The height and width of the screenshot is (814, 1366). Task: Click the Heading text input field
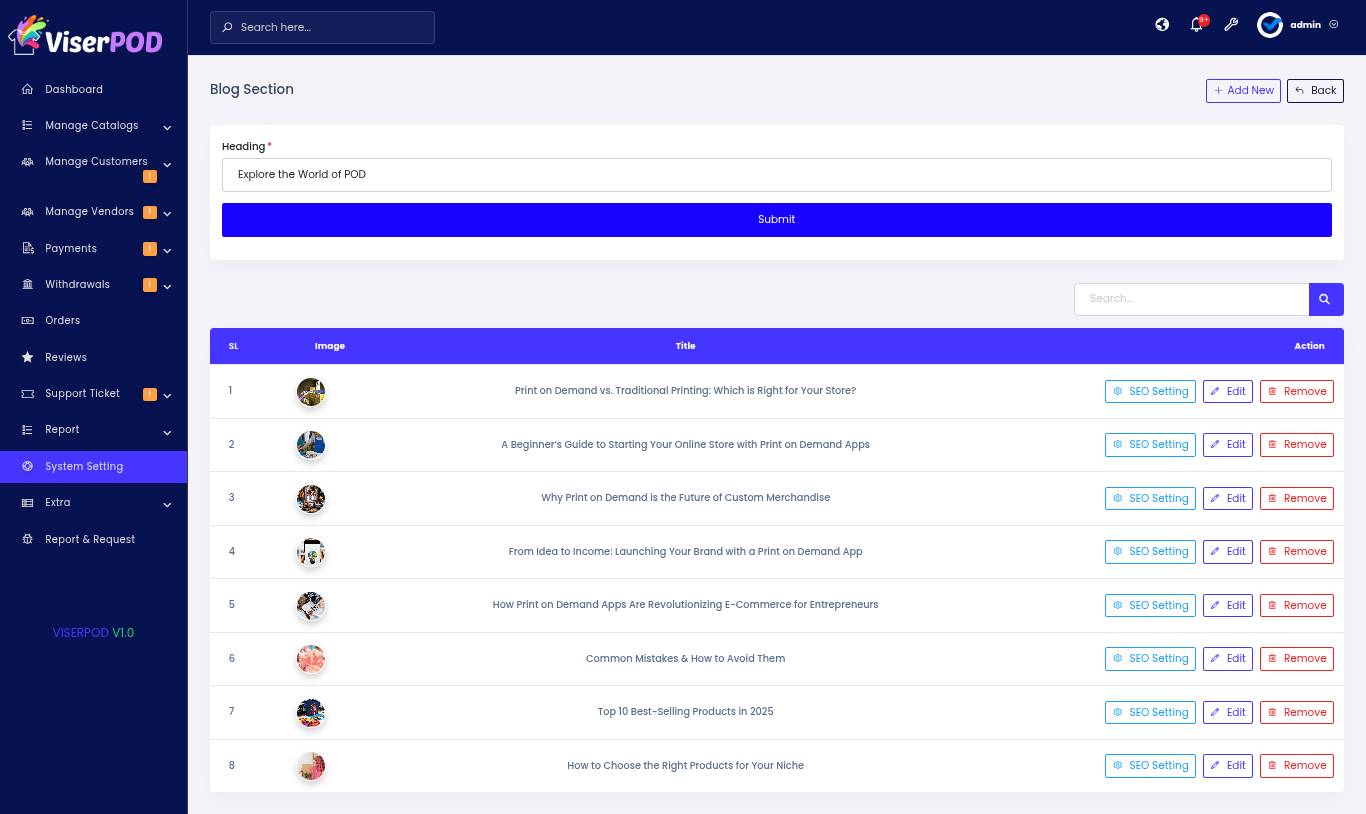776,174
